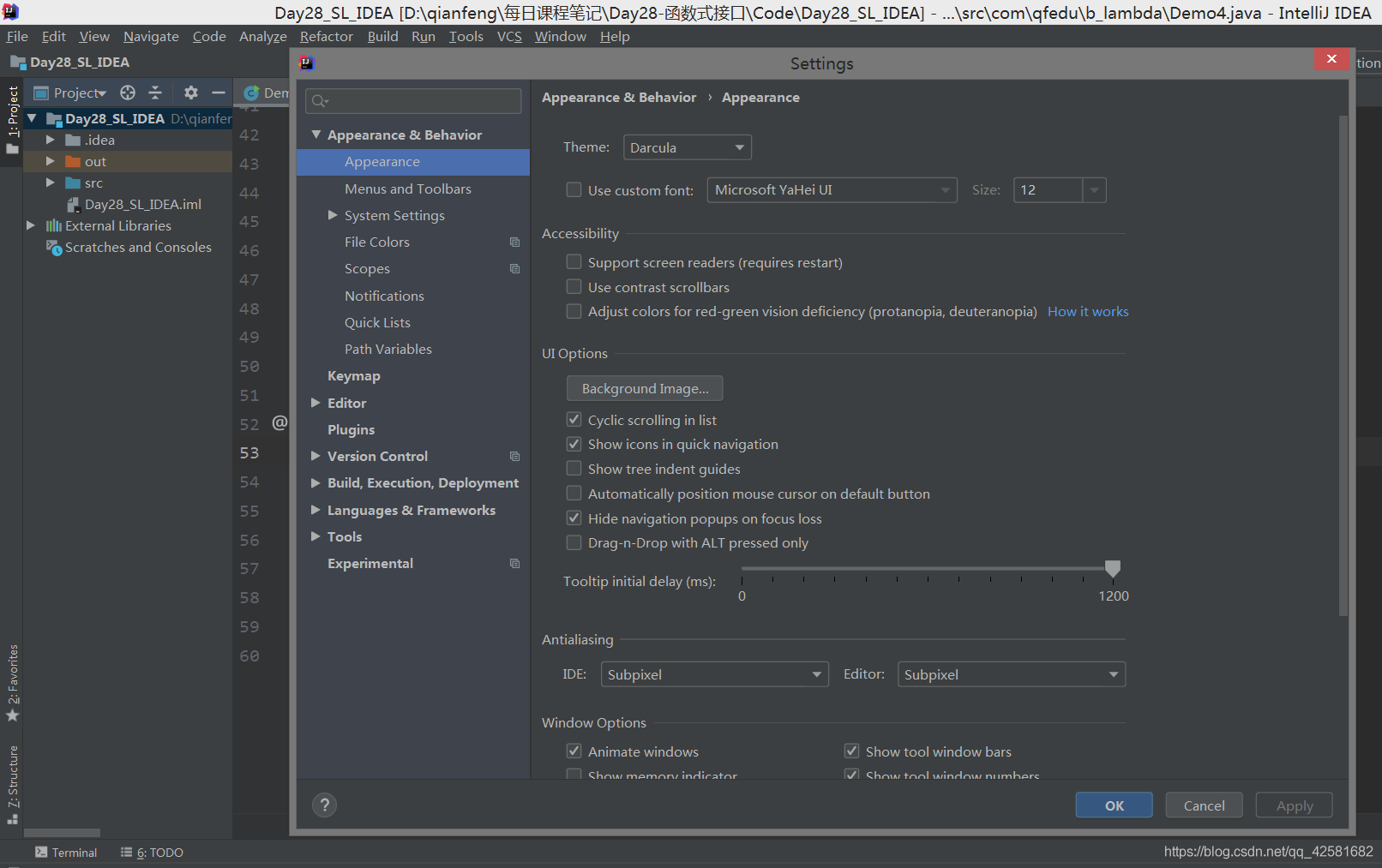The width and height of the screenshot is (1382, 868).
Task: Toggle Hide navigation popups on focus loss
Action: [x=574, y=518]
